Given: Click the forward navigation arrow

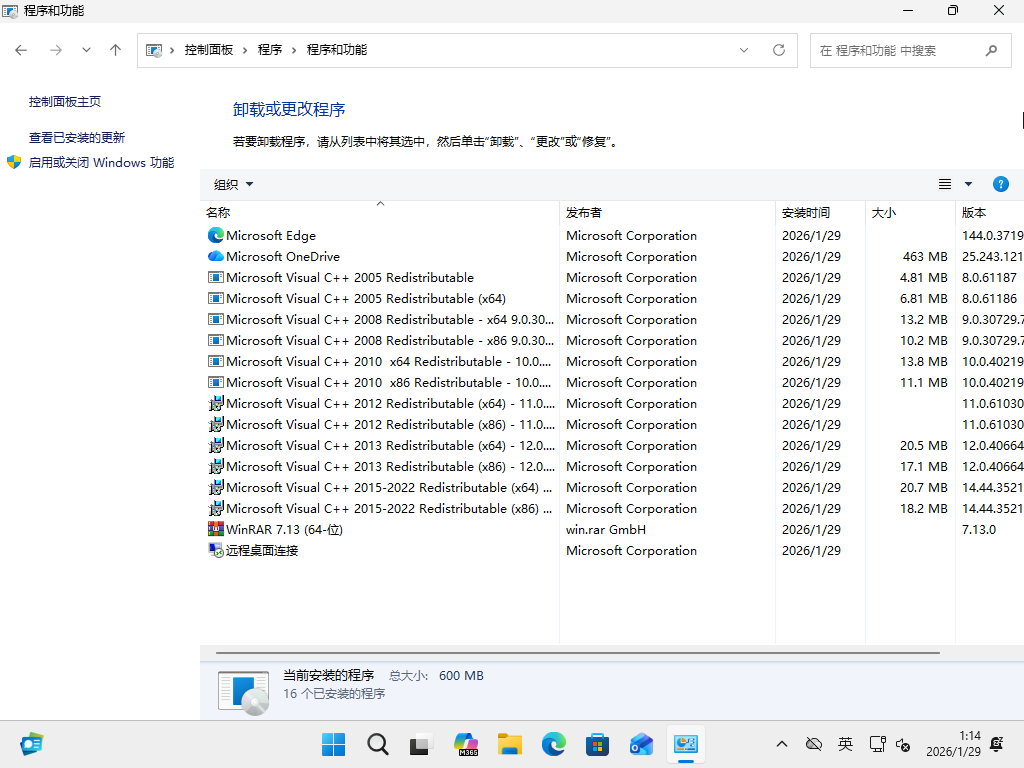Looking at the screenshot, I should click(56, 49).
